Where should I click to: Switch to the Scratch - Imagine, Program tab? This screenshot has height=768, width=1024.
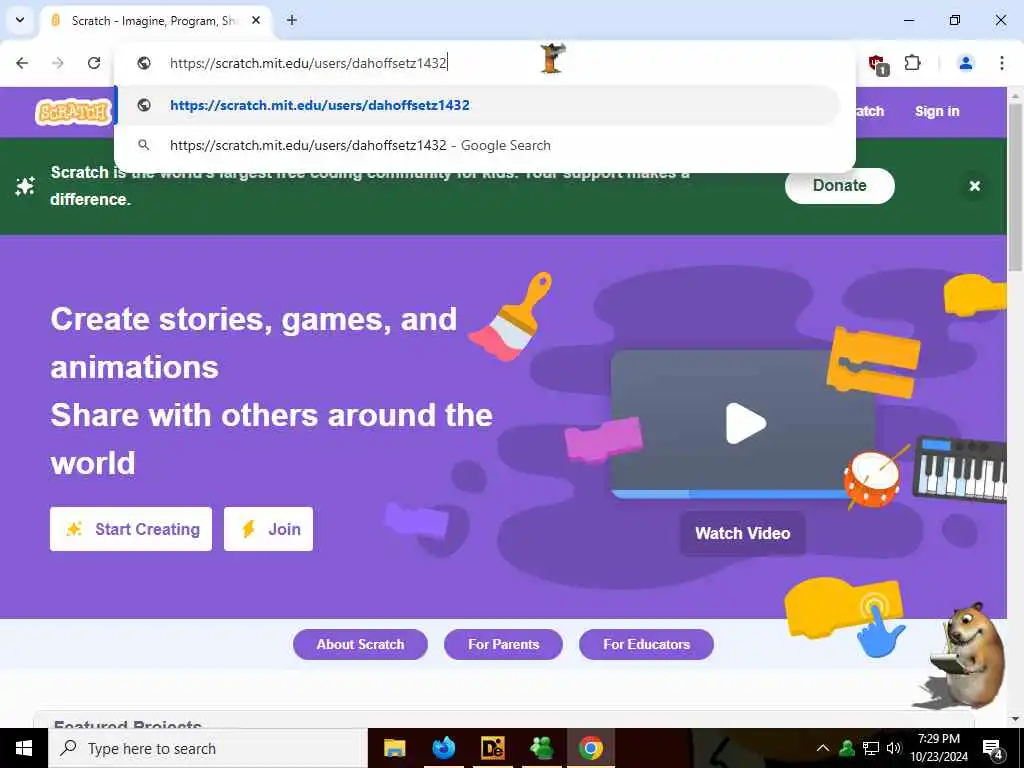coord(154,21)
